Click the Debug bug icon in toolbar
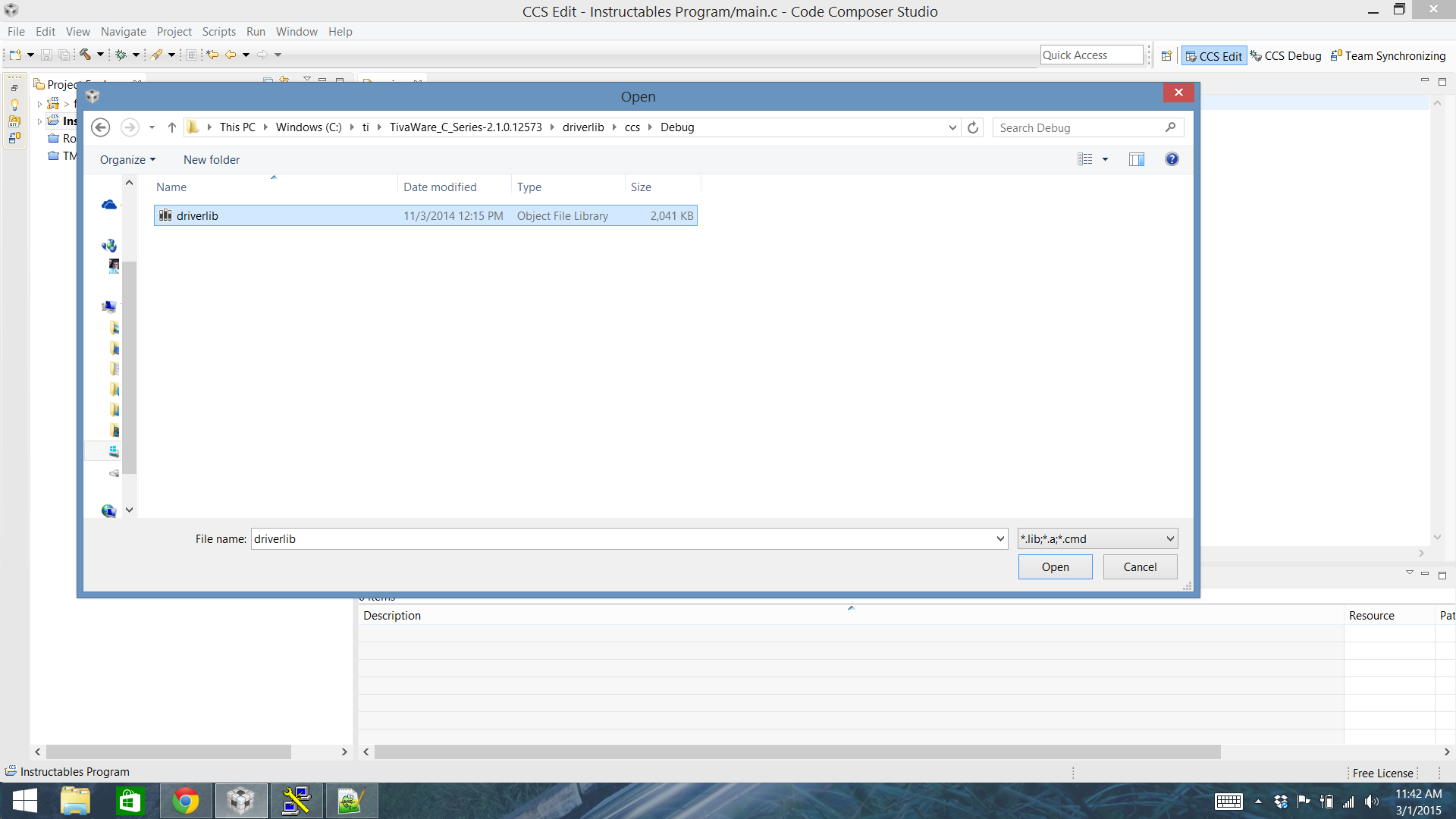 [121, 55]
